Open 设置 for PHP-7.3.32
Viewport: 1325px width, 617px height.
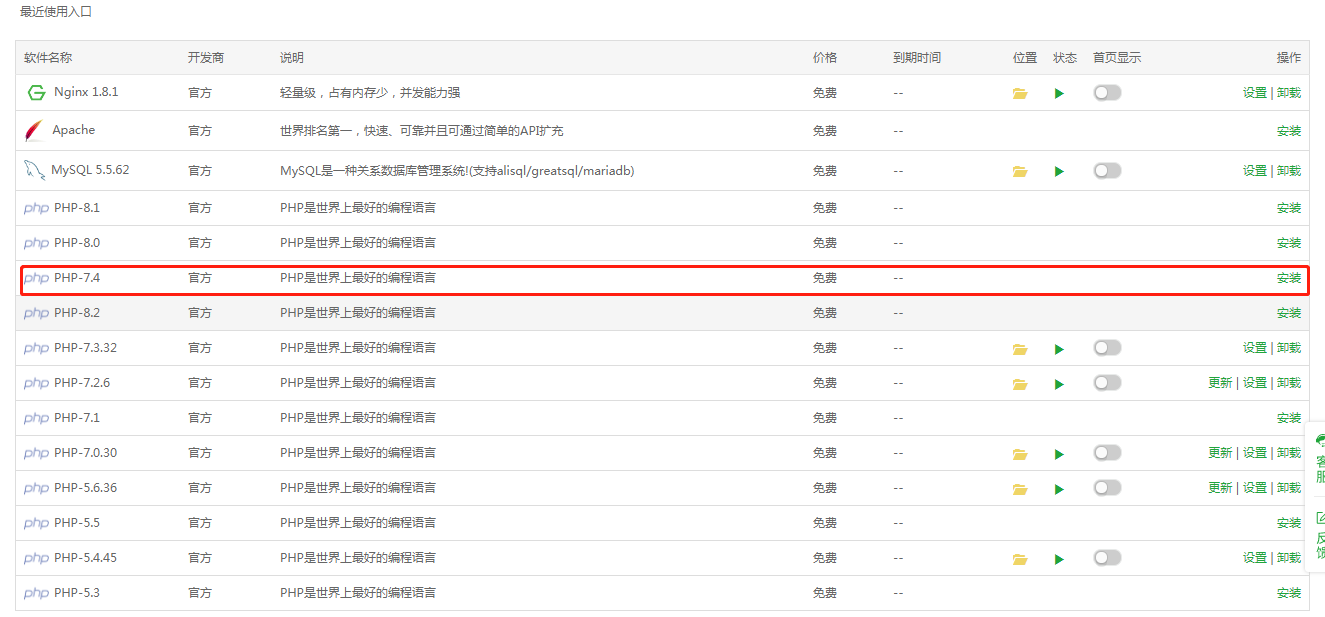[1255, 348]
